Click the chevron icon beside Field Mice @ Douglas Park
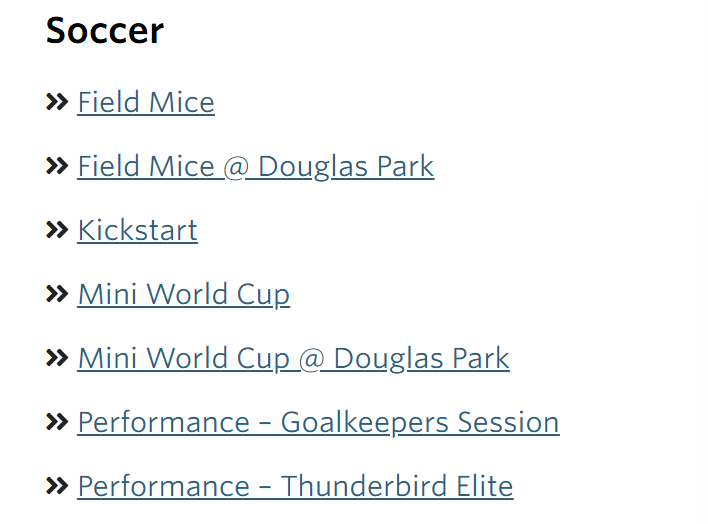This screenshot has width=708, height=524. (57, 166)
